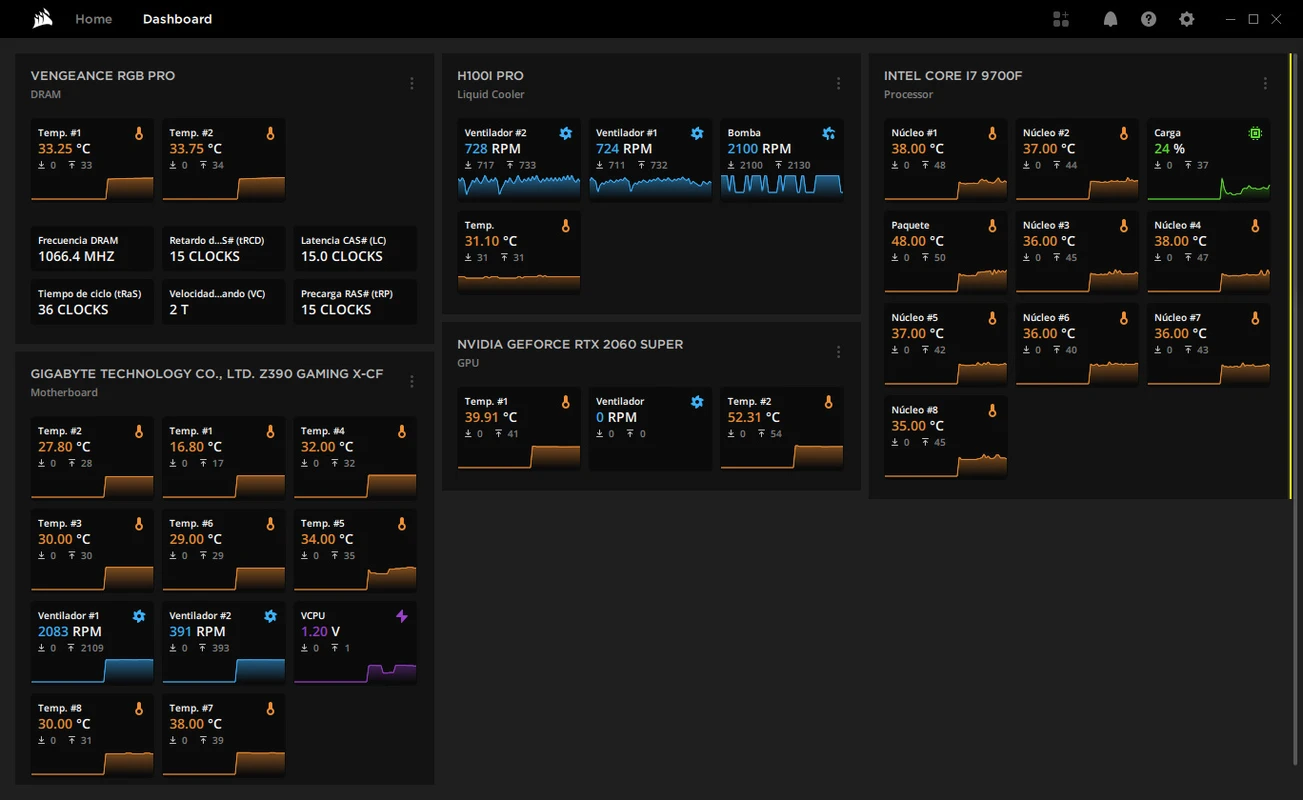Image resolution: width=1303 pixels, height=800 pixels.
Task: Open settings gear on Bomba pump widget
Action: (x=828, y=132)
